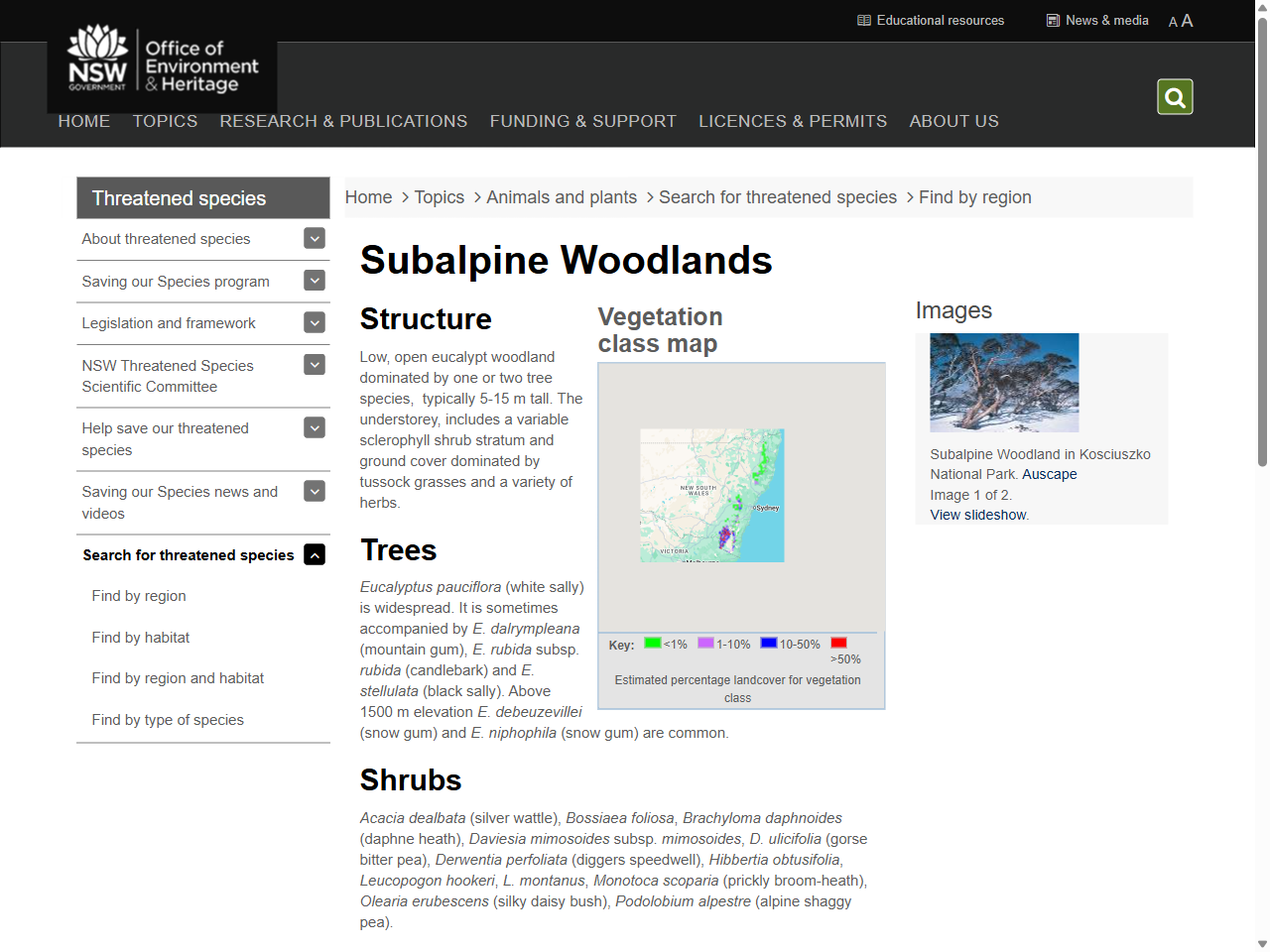Open the Auscape link
This screenshot has width=1270, height=952.
click(x=1050, y=474)
